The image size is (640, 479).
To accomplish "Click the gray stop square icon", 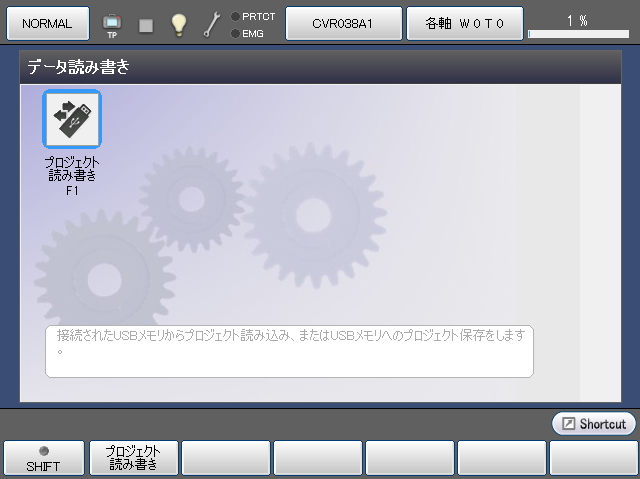I will (146, 25).
